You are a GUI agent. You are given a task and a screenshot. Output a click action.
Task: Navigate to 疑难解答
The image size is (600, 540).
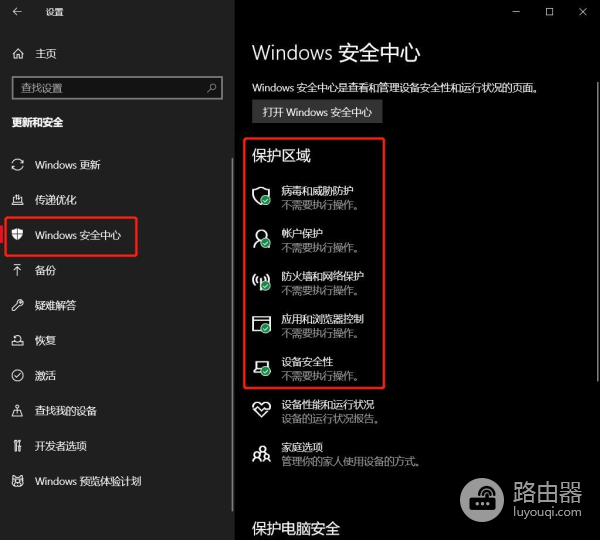(55, 305)
